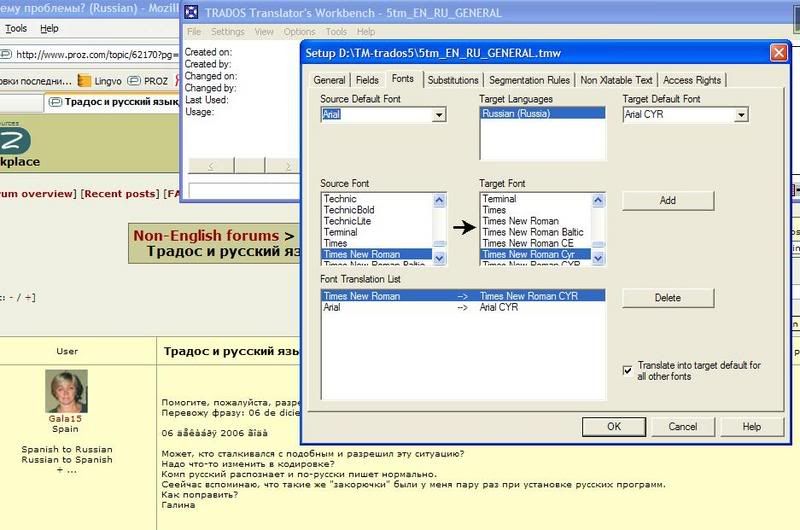Open File menu in TRADOS Workbench

click(x=194, y=32)
